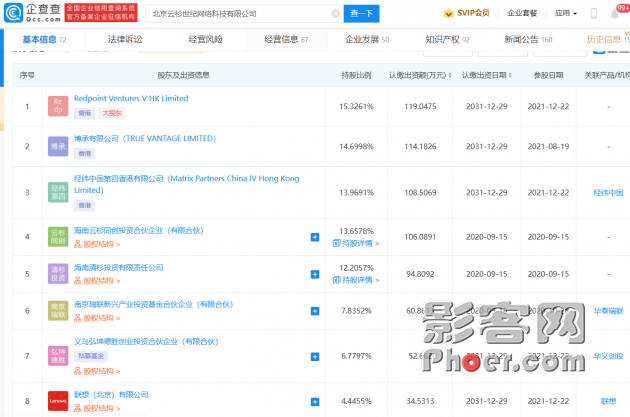
Task: Open Redpoint Ventures V HK Limited link
Action: pos(131,98)
